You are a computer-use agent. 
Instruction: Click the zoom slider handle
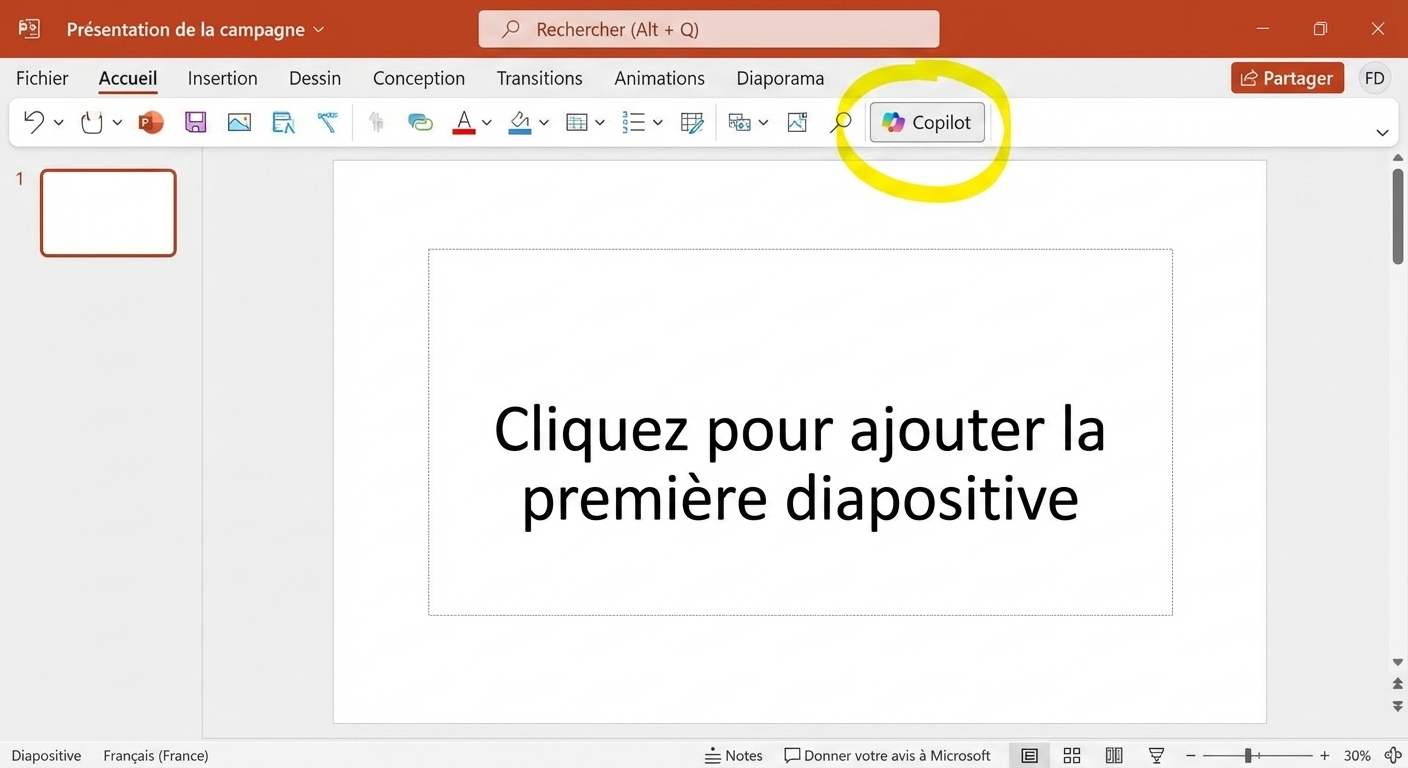tap(1248, 756)
